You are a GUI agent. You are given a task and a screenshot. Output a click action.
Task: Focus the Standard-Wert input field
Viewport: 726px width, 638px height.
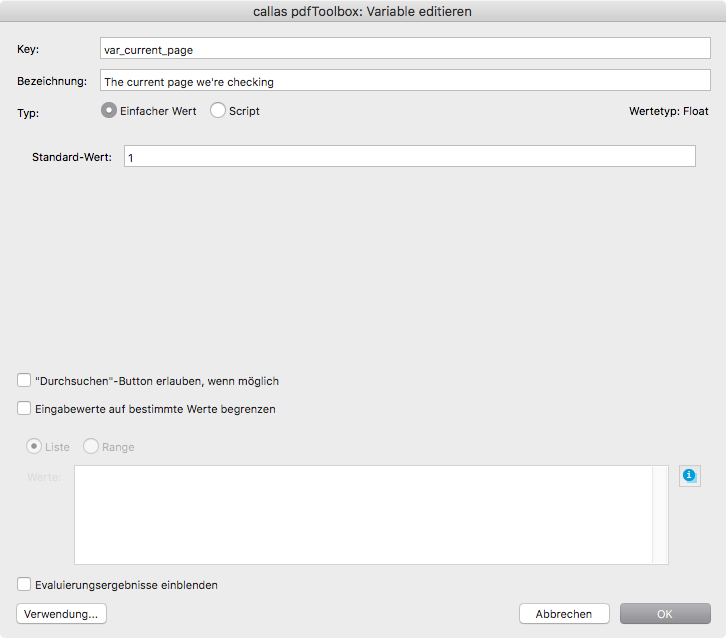click(410, 156)
